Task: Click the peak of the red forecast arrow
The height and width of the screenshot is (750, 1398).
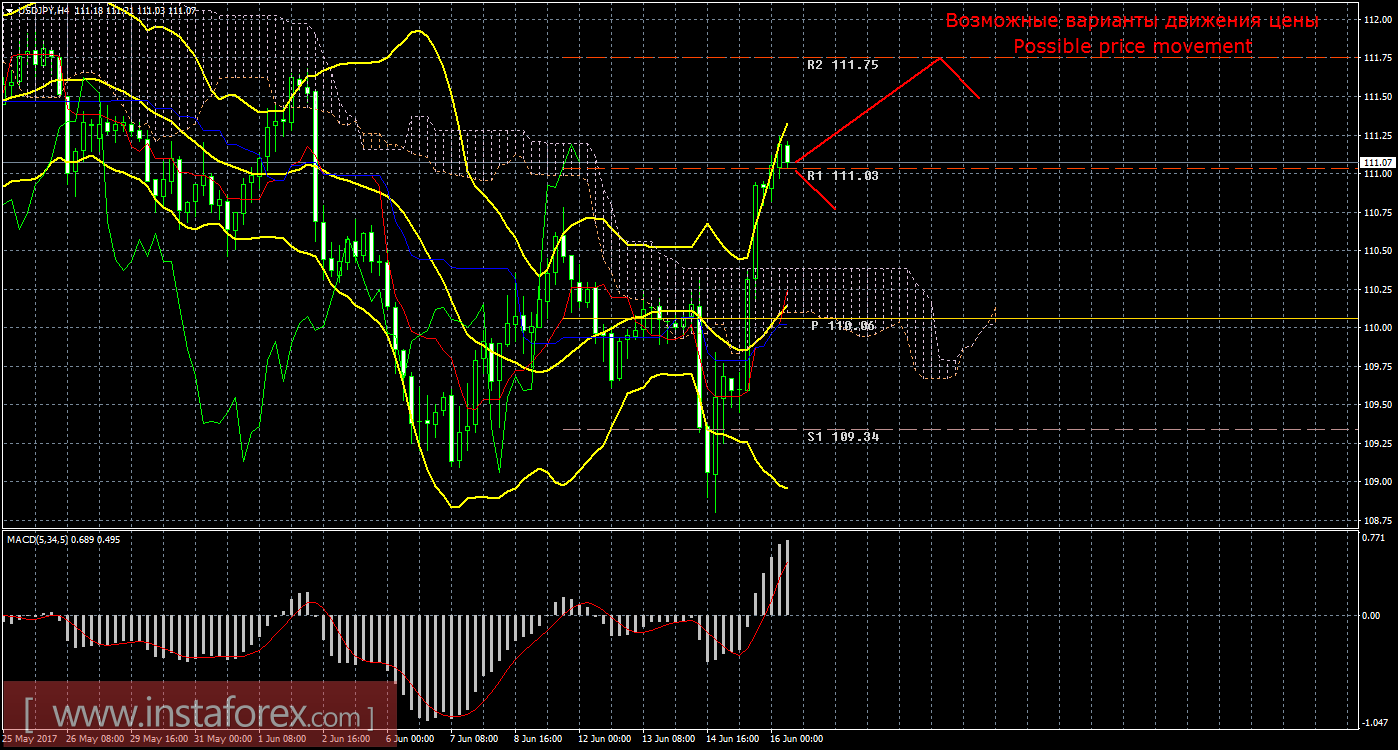Action: [939, 58]
